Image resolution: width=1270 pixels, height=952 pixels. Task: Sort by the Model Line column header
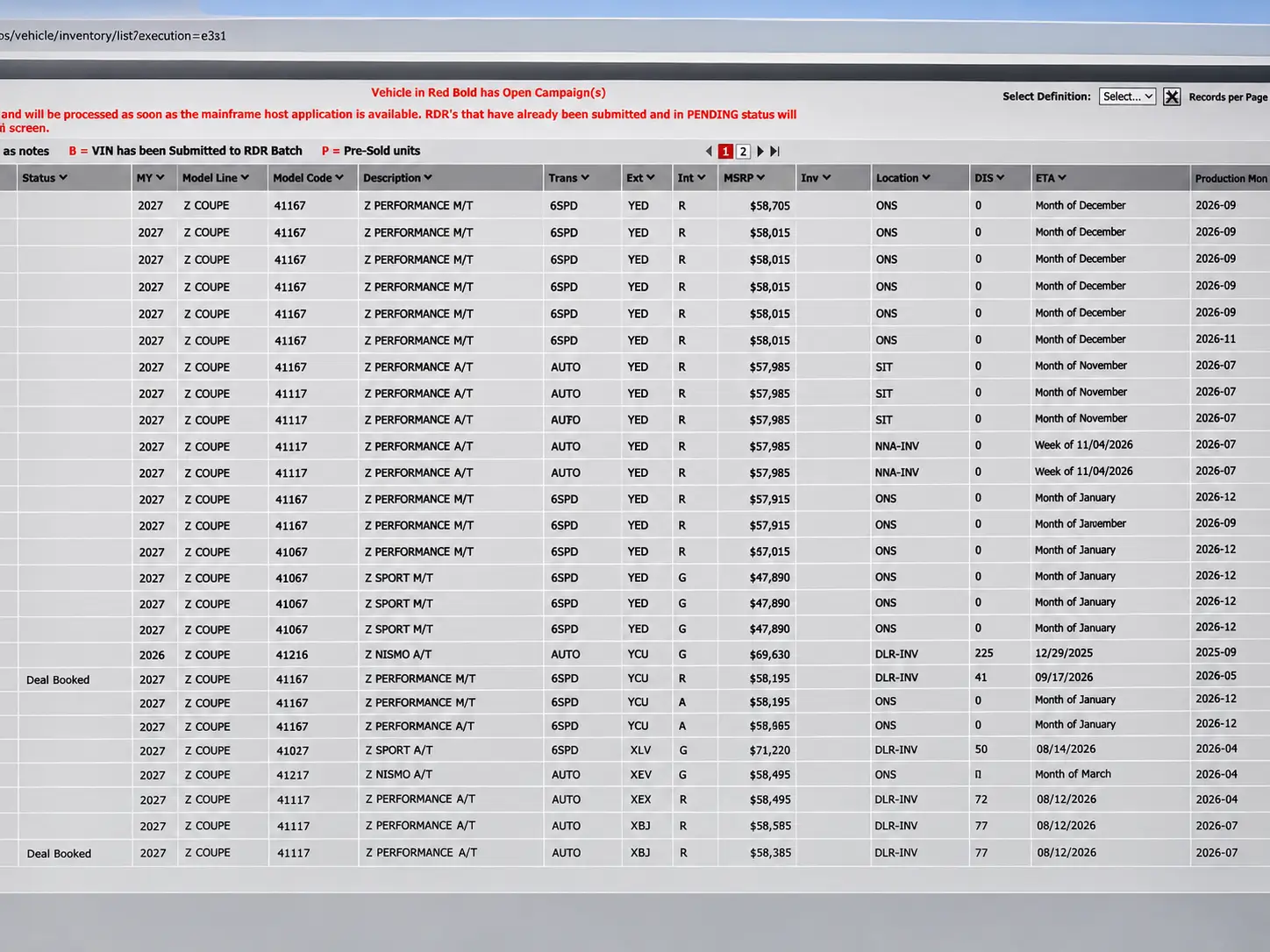click(x=216, y=178)
